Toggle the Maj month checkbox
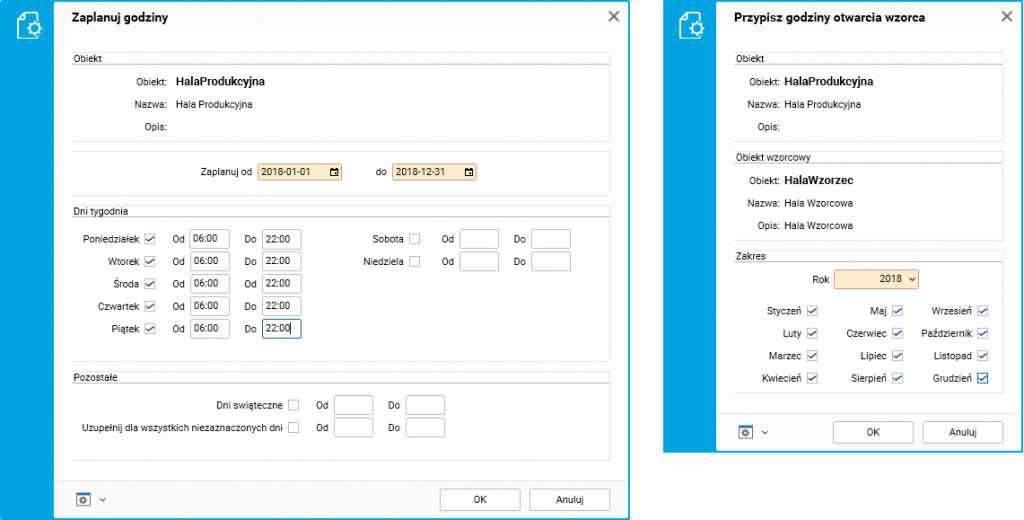 coord(897,310)
